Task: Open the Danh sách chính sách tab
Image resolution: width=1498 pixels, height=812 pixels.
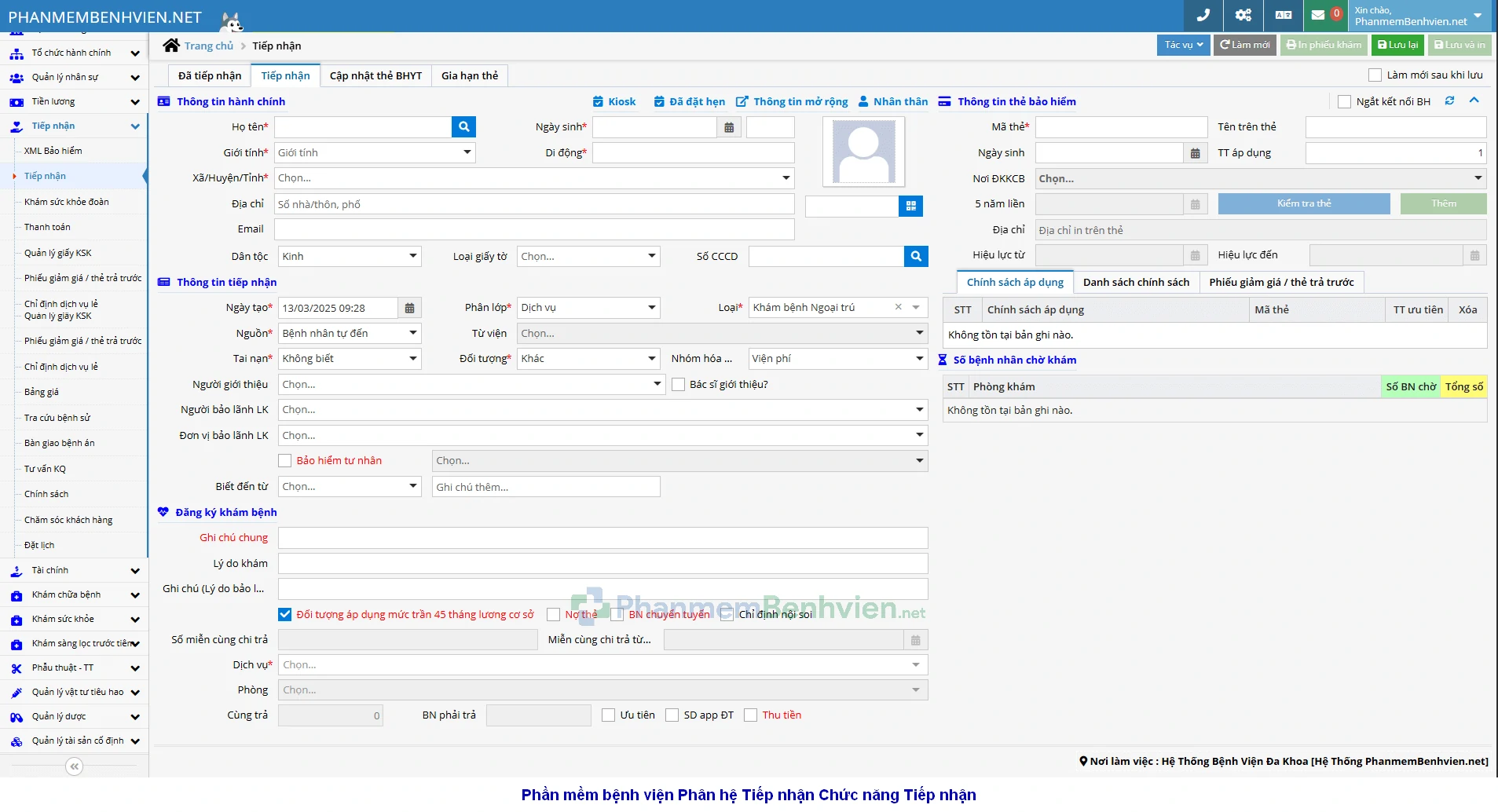Action: (x=1135, y=282)
